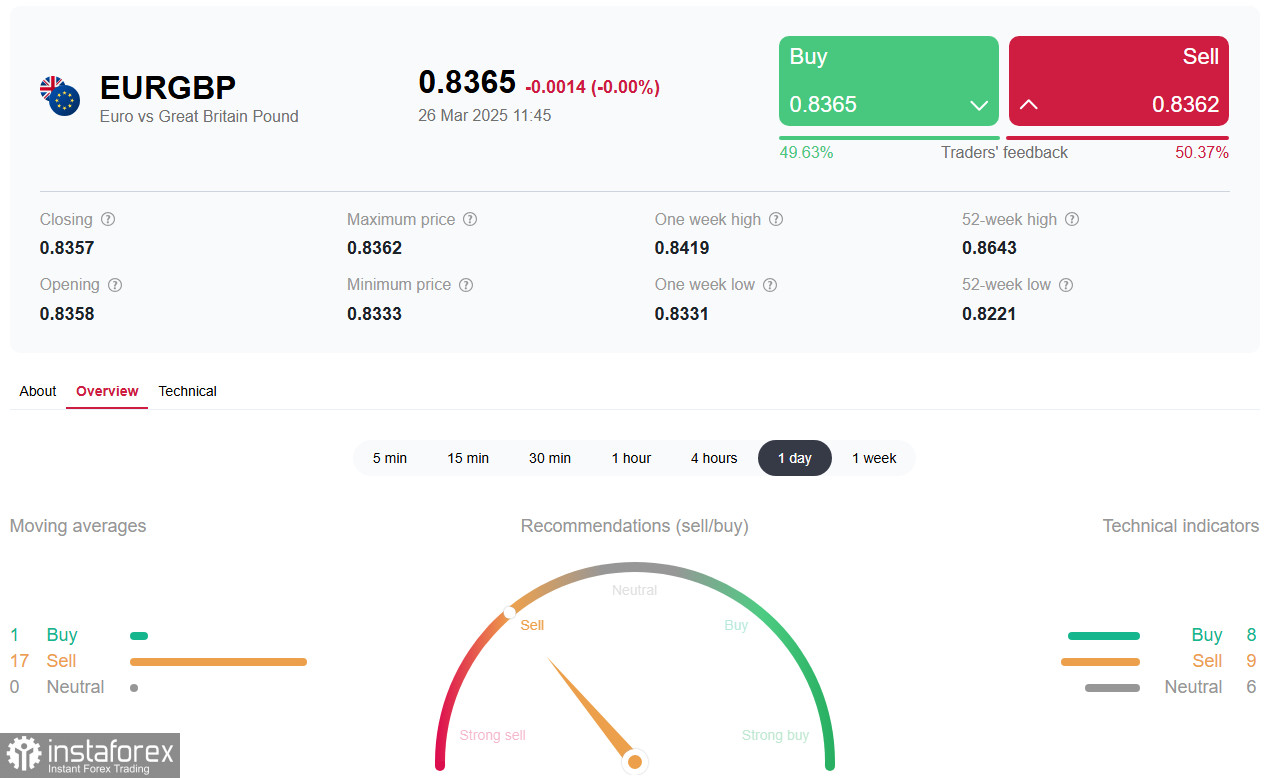The height and width of the screenshot is (778, 1271).
Task: Open the 52-week high help icon
Action: point(1072,220)
